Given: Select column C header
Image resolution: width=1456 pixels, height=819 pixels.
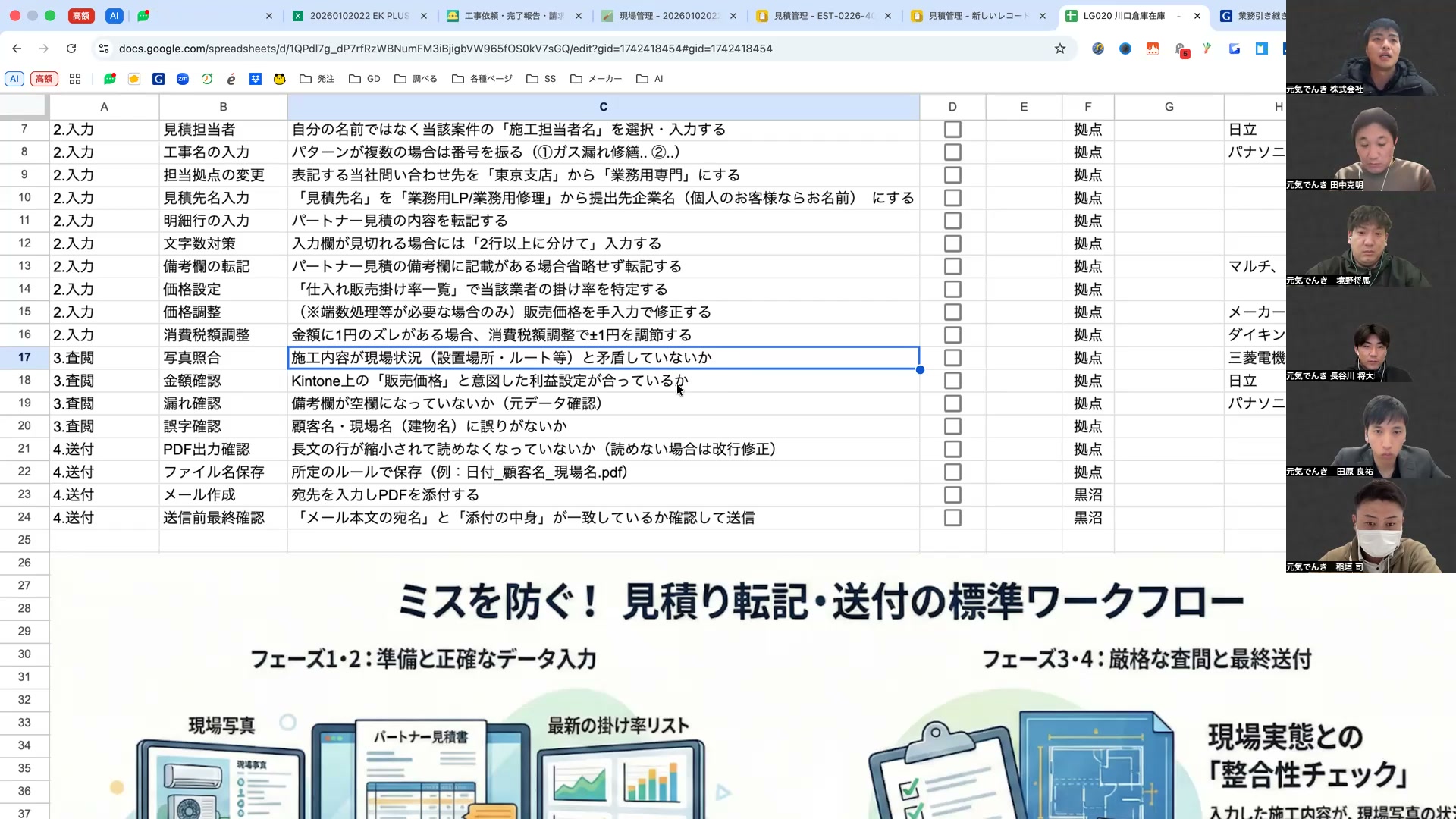Looking at the screenshot, I should [x=604, y=107].
